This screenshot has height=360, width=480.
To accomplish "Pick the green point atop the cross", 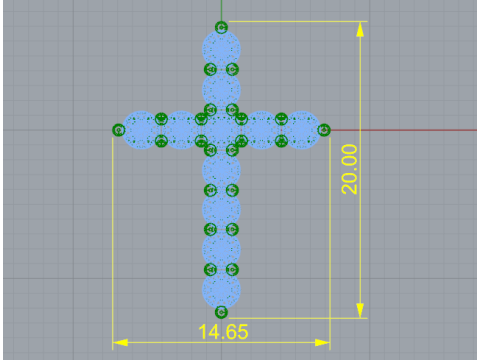I will point(221,27).
